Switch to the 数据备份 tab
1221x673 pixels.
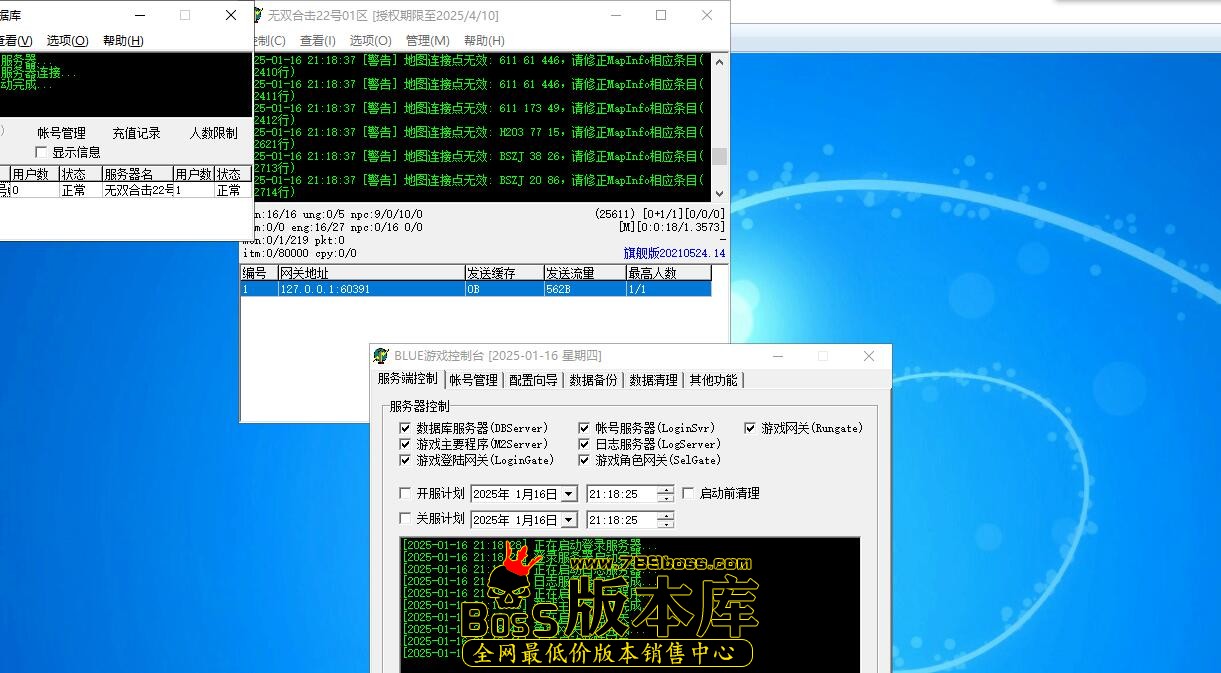593,380
